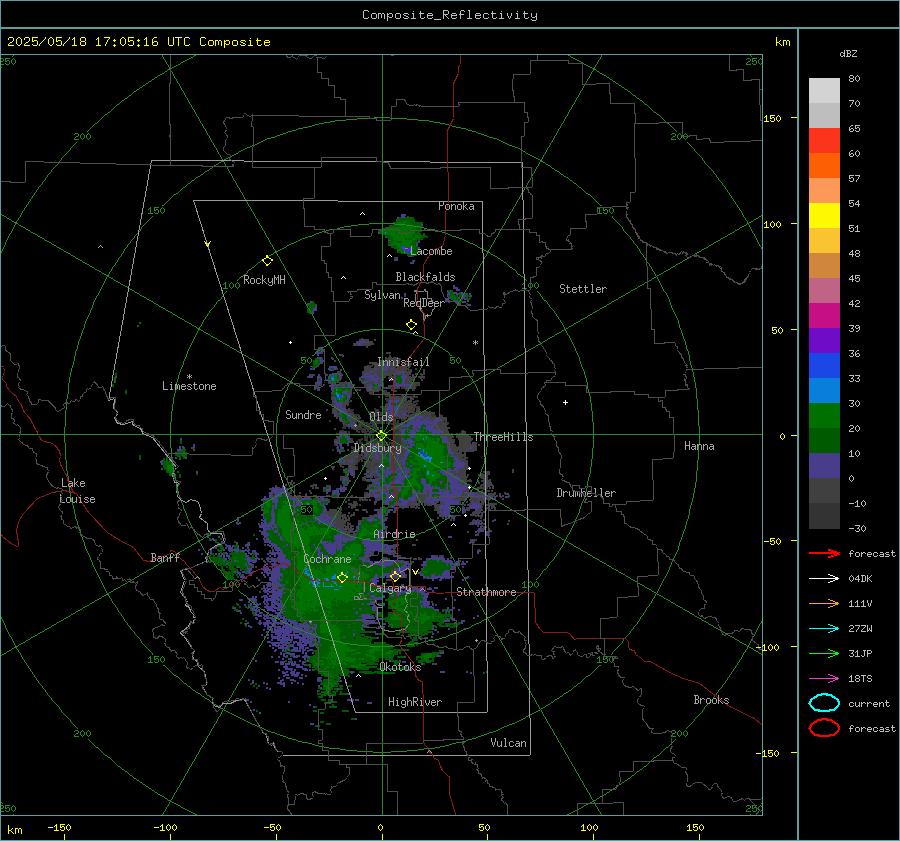Image resolution: width=900 pixels, height=841 pixels.
Task: Click the Strathmore label
Action: (x=486, y=592)
